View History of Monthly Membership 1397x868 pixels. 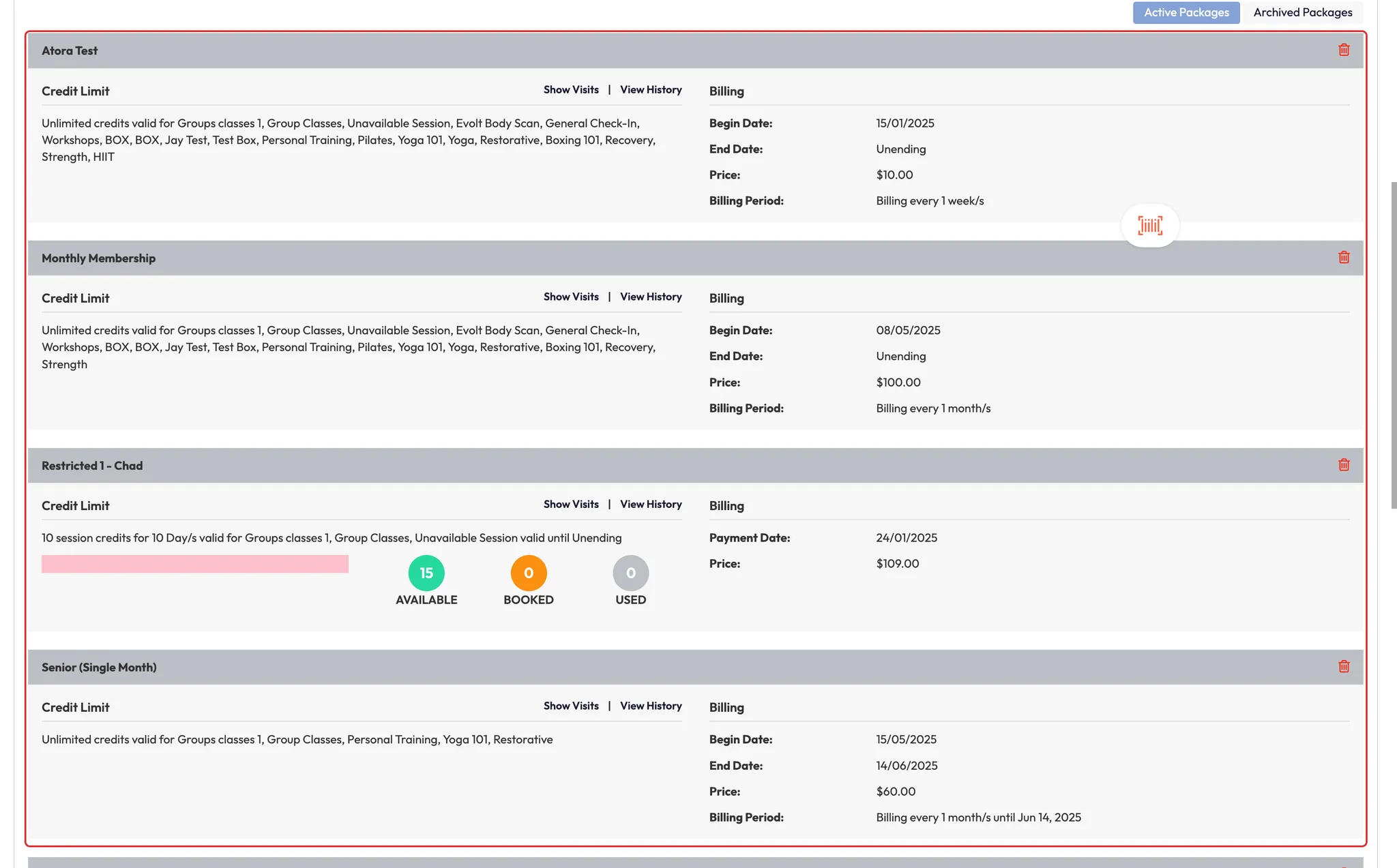click(x=651, y=297)
